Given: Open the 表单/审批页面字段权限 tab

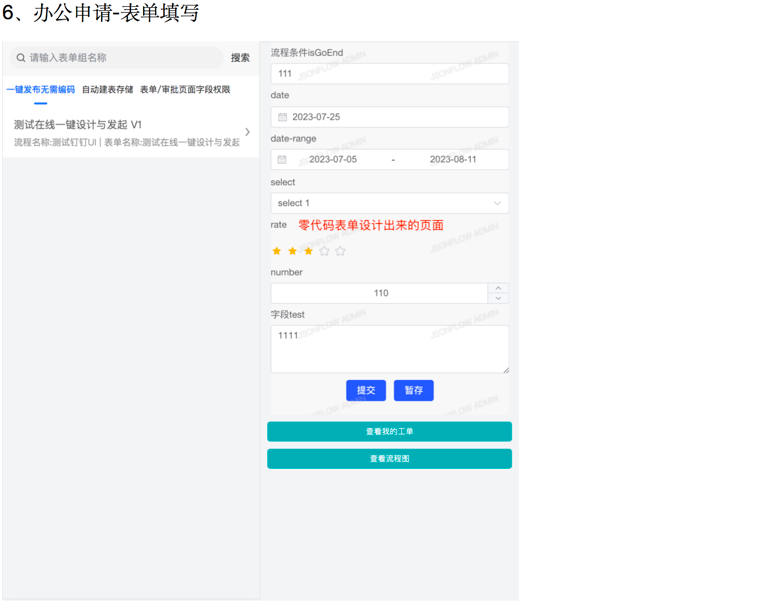Looking at the screenshot, I should pos(185,90).
